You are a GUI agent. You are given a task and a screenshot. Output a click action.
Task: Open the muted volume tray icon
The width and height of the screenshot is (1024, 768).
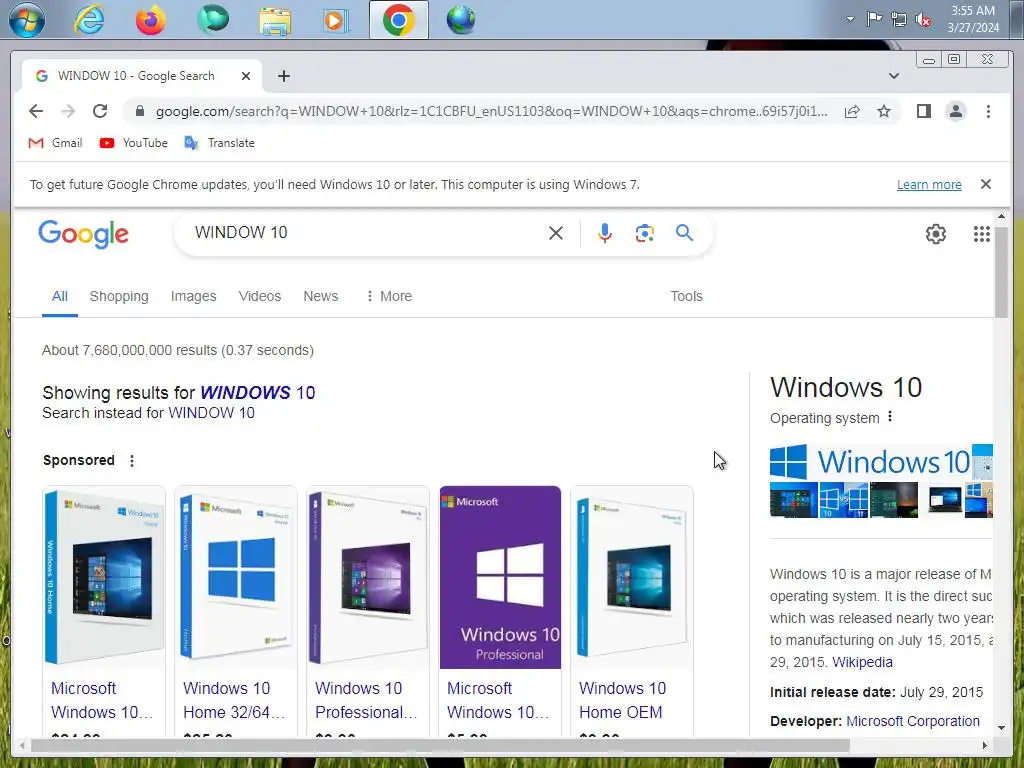[x=923, y=20]
